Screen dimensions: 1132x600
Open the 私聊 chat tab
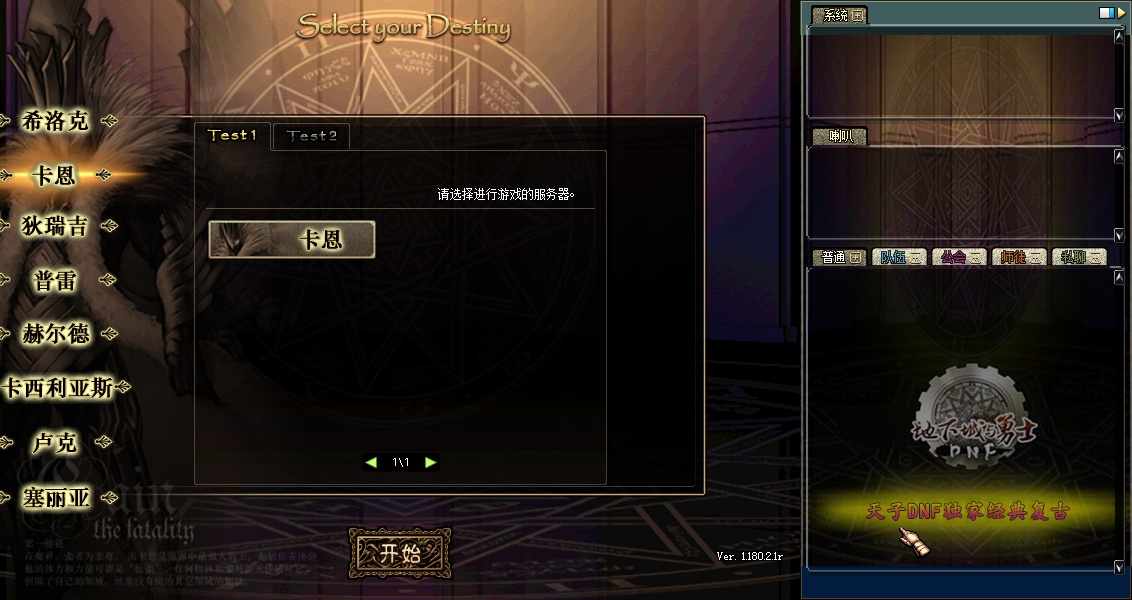[x=1079, y=257]
